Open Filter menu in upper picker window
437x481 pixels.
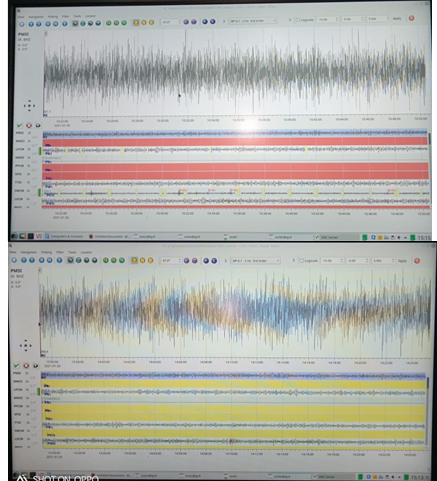(x=65, y=16)
